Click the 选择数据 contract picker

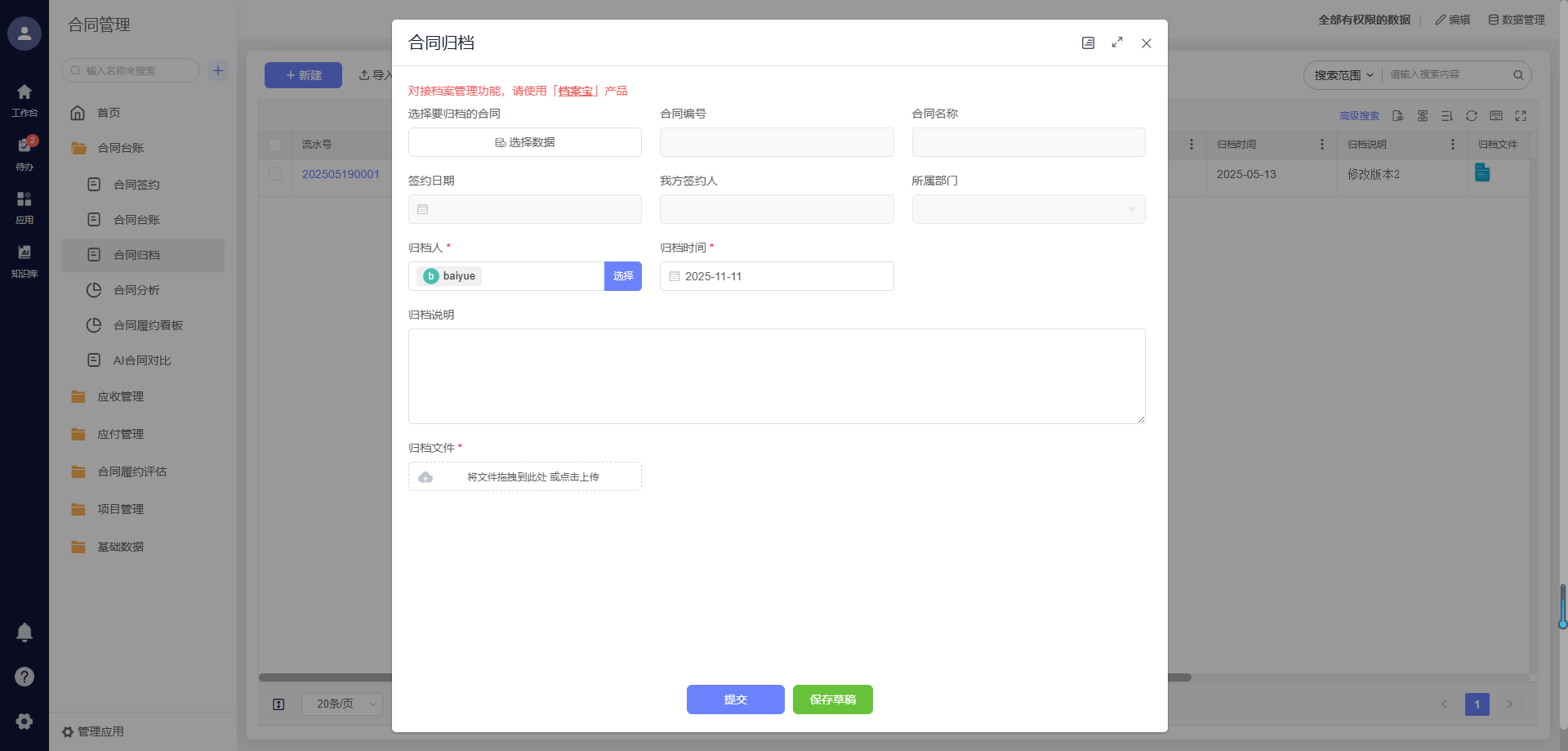[x=524, y=142]
